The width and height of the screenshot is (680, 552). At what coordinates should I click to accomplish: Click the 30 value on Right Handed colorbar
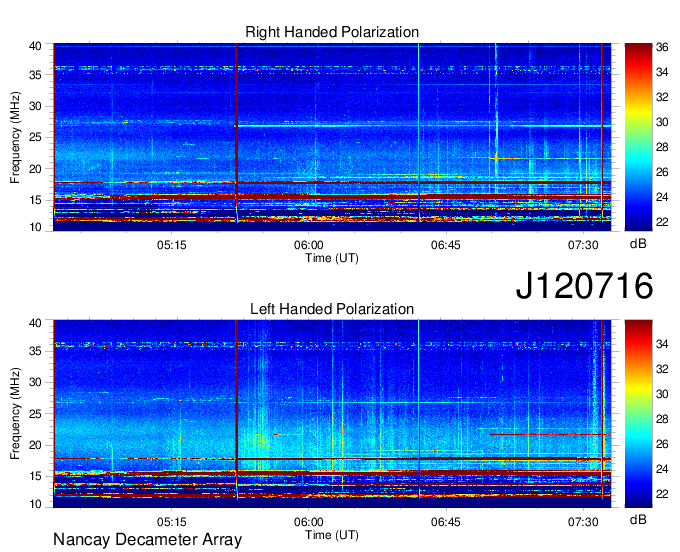[x=662, y=122]
